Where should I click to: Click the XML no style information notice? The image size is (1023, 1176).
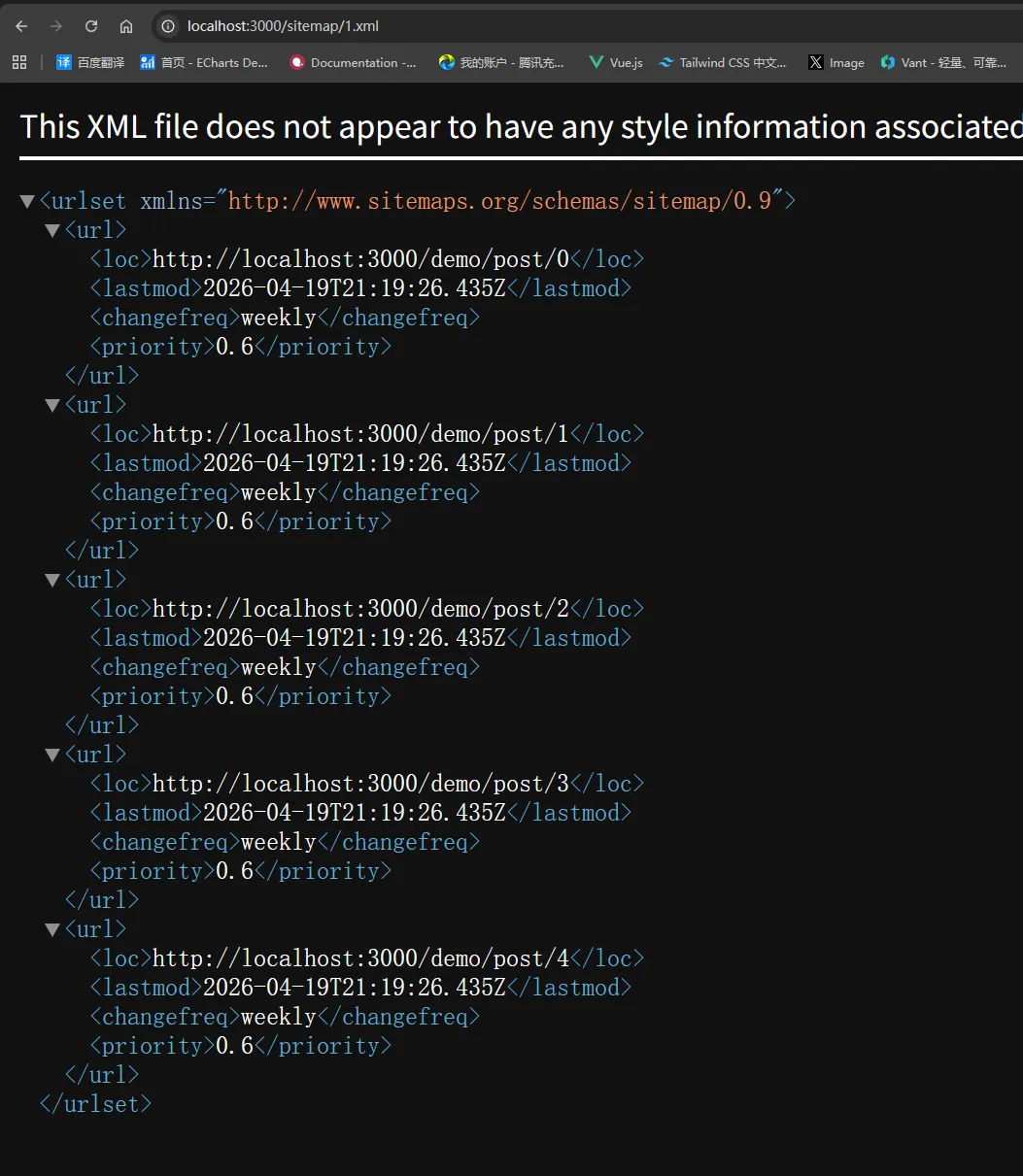521,126
